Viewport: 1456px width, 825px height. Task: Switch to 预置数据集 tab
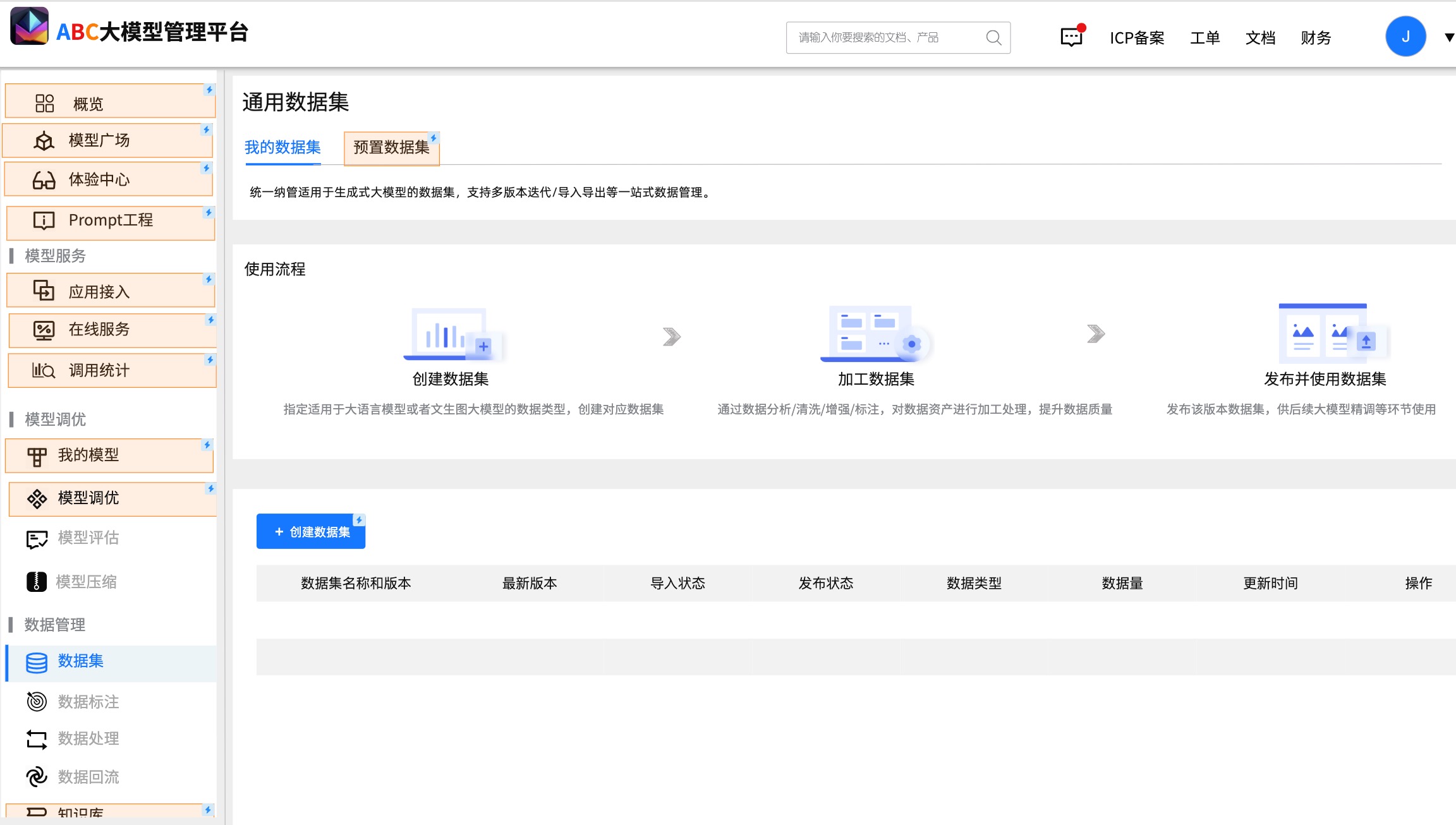391,148
